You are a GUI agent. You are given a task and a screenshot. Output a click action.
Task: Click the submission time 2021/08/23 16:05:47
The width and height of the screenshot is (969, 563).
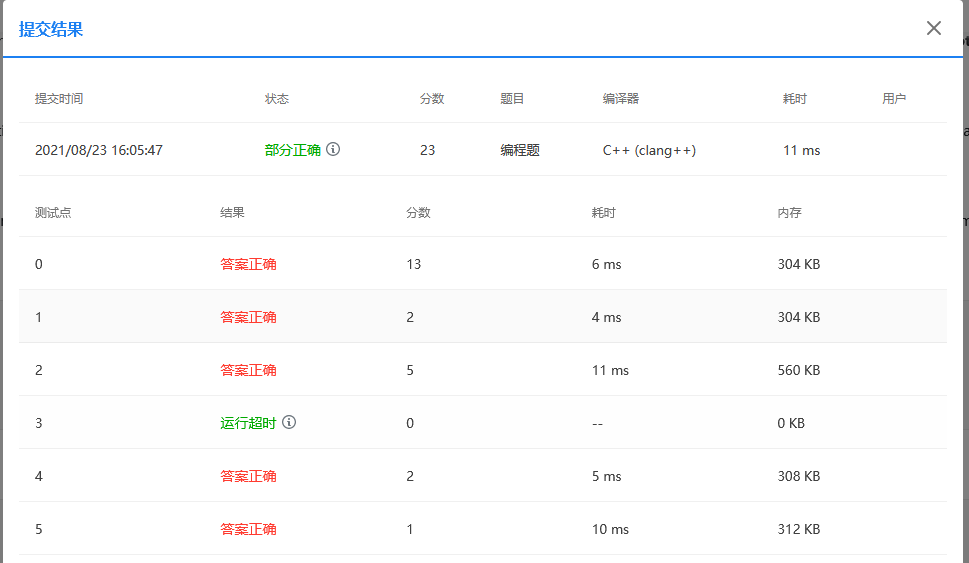coord(99,150)
